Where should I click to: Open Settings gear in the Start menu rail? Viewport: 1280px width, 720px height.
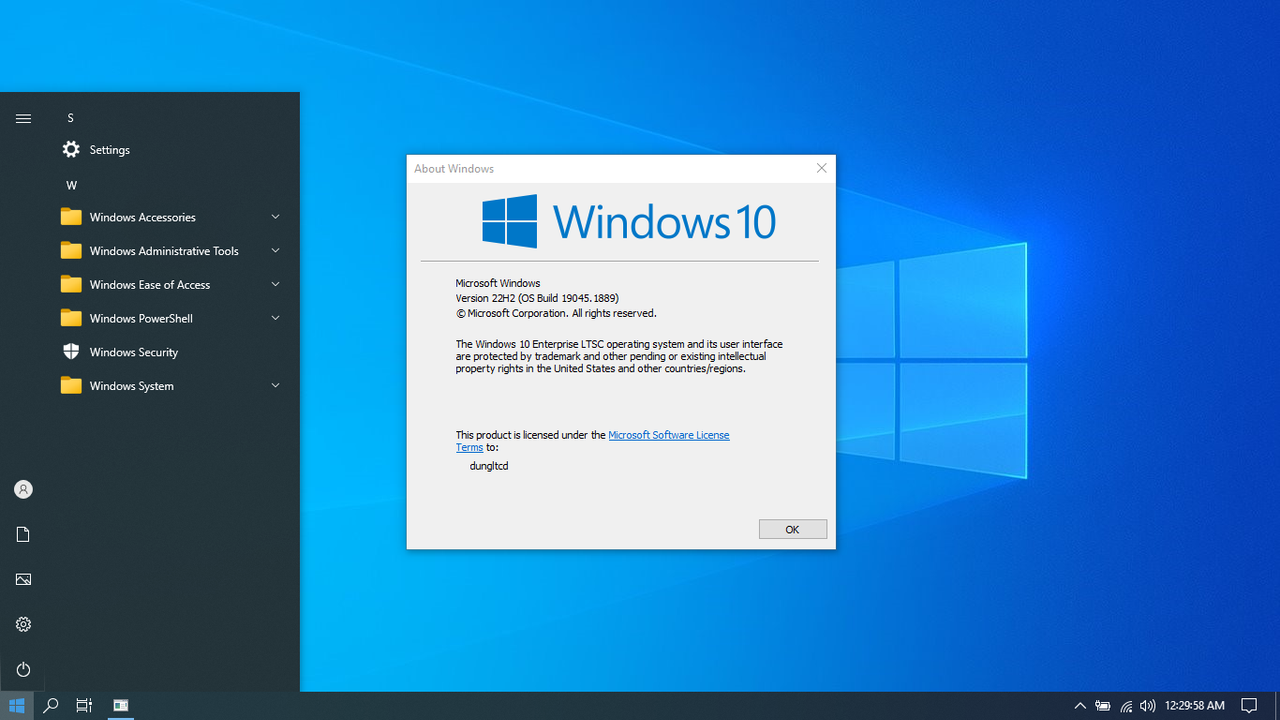click(x=23, y=624)
